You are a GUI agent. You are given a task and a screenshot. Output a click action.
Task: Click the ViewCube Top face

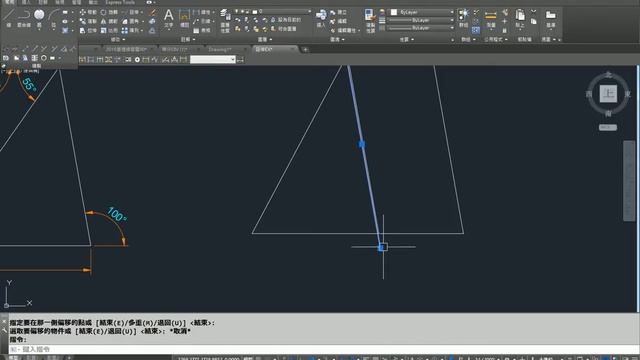(x=608, y=93)
